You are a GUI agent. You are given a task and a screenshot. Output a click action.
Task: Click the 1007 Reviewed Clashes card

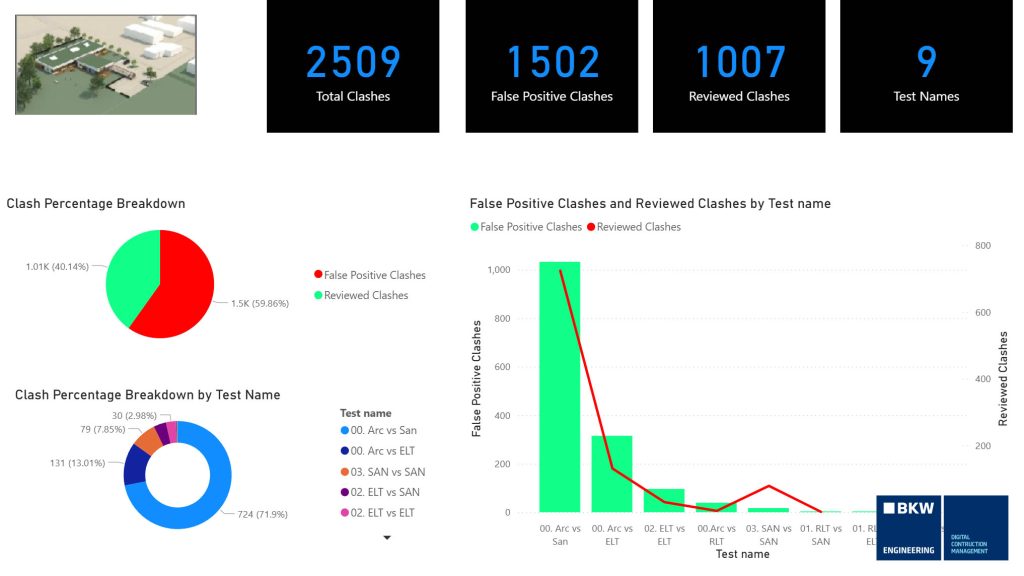739,66
